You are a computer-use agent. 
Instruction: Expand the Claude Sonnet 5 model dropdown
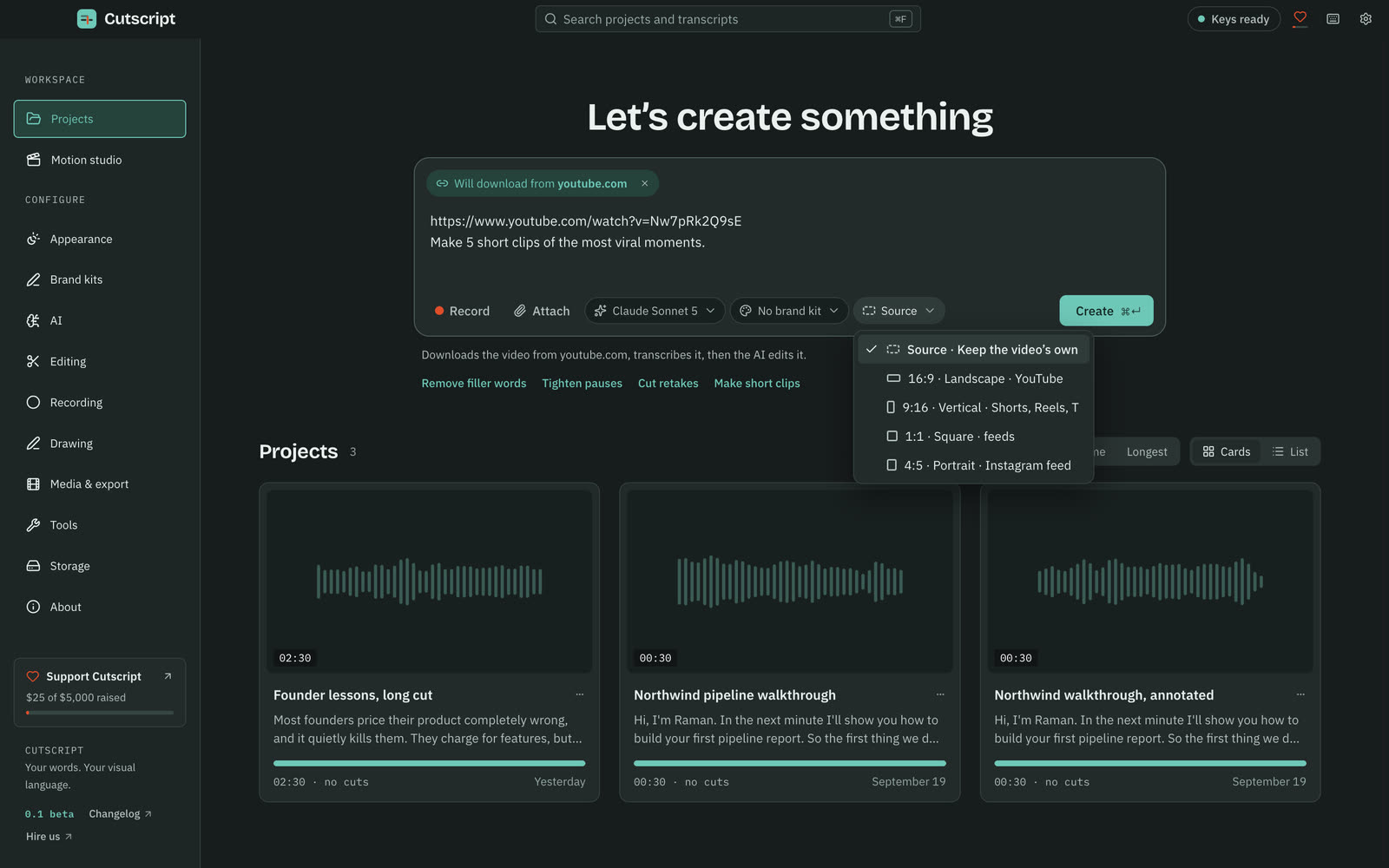click(655, 311)
